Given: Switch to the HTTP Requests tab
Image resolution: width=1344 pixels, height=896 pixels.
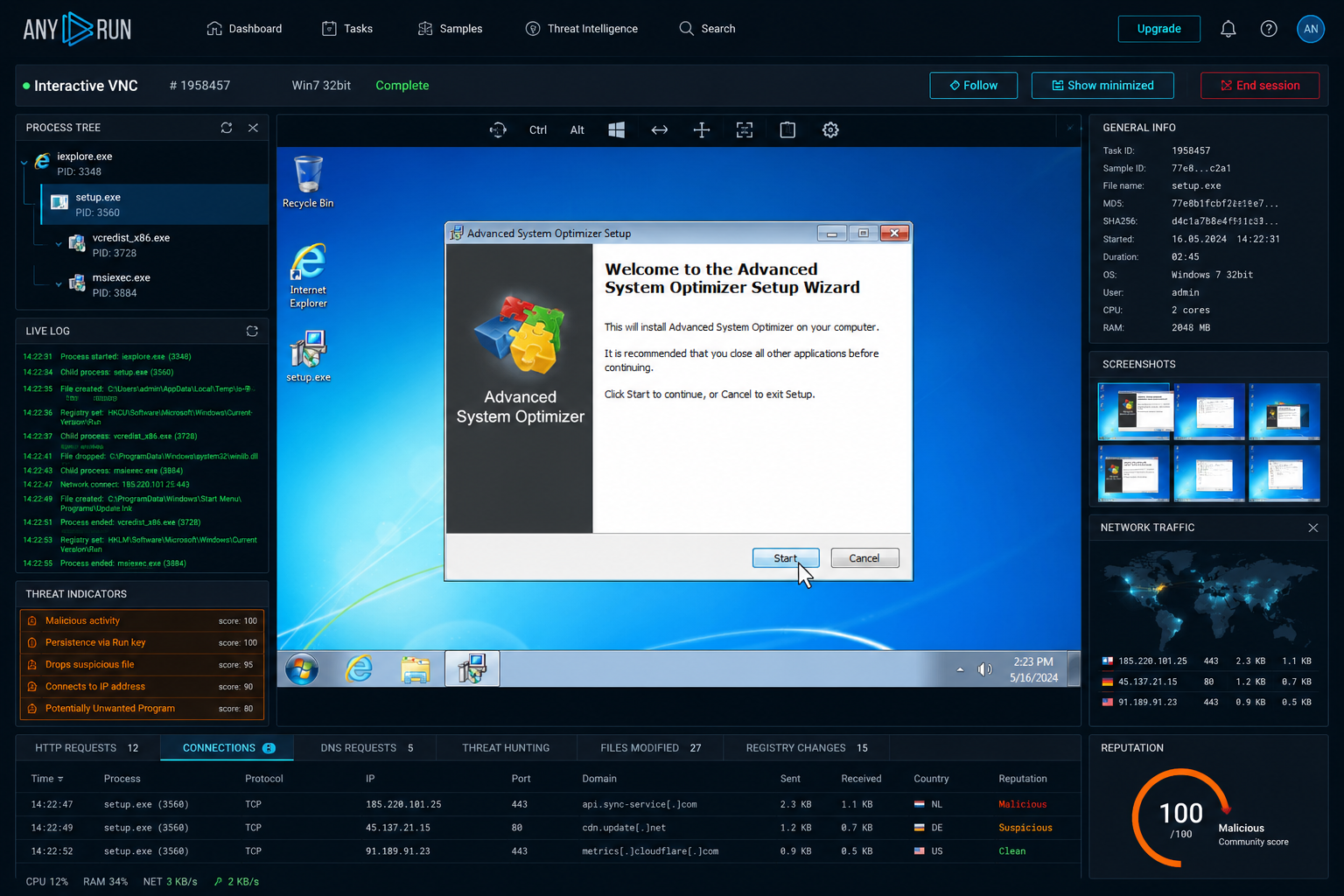Looking at the screenshot, I should [87, 748].
